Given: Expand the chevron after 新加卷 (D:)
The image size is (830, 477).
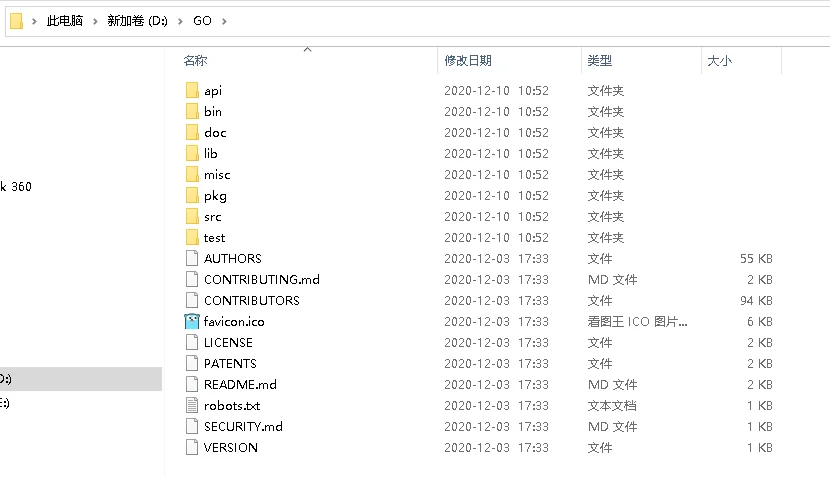Looking at the screenshot, I should (x=181, y=21).
